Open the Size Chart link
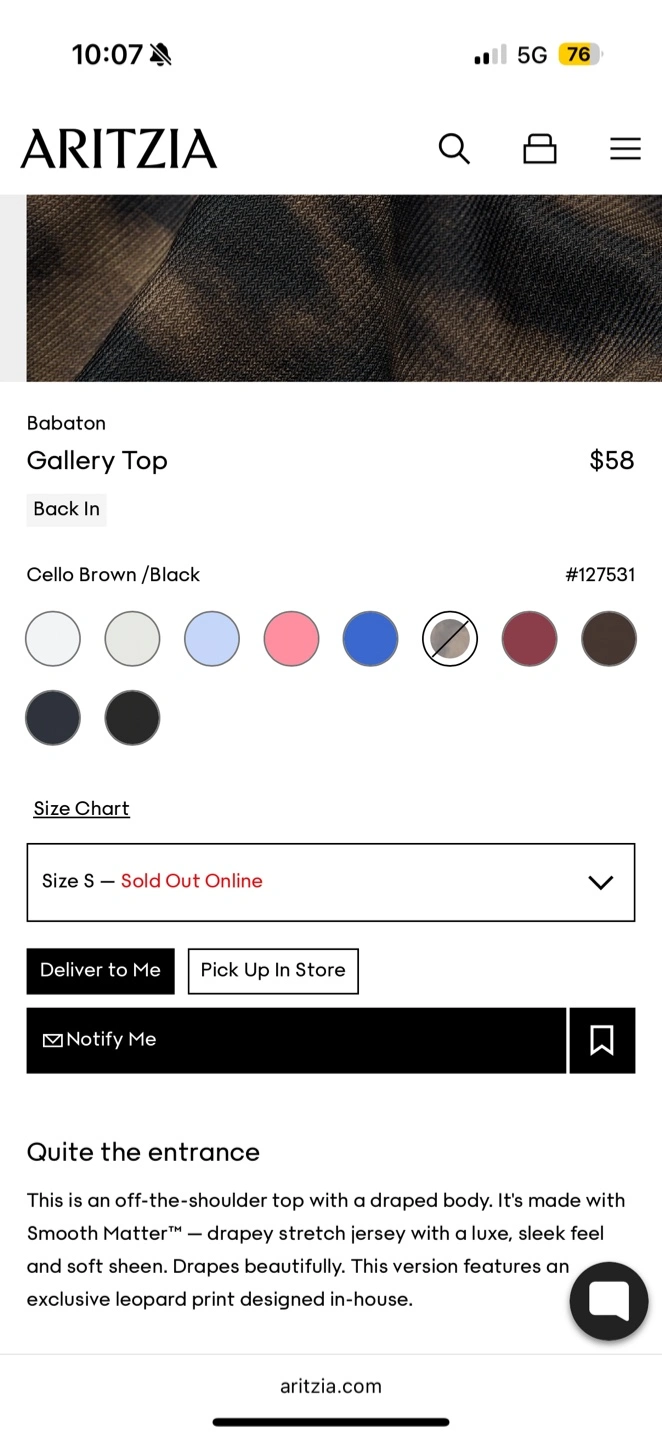The image size is (662, 1440). coord(81,808)
